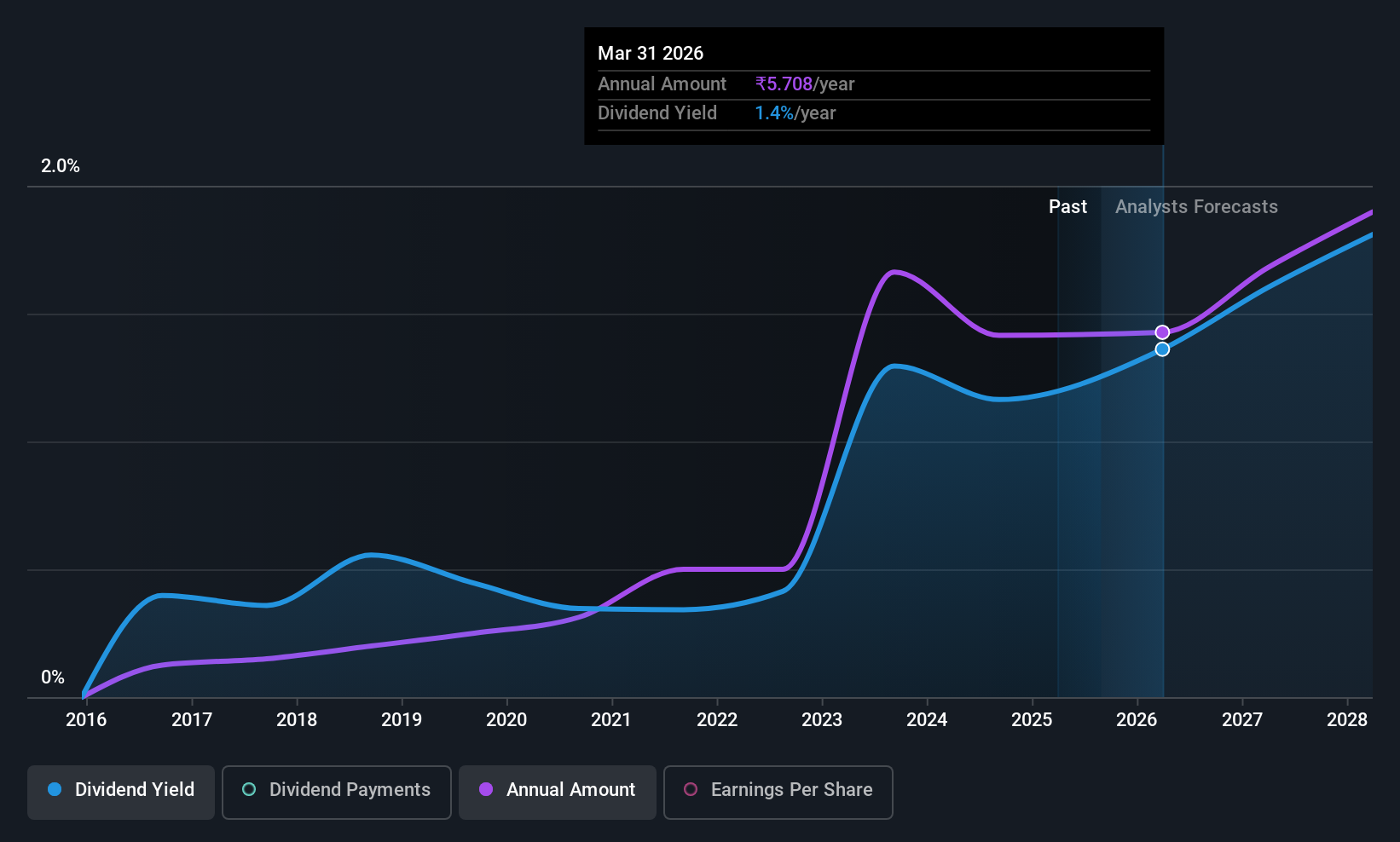Click the 2024 x-axis label
The image size is (1400, 842).
[927, 720]
